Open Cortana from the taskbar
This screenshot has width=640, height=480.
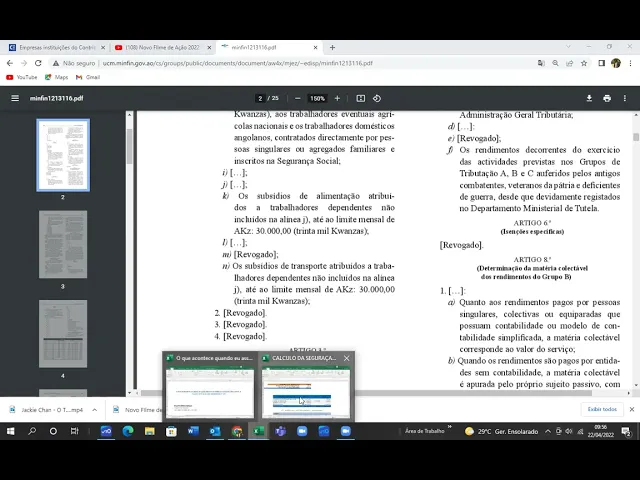53,431
